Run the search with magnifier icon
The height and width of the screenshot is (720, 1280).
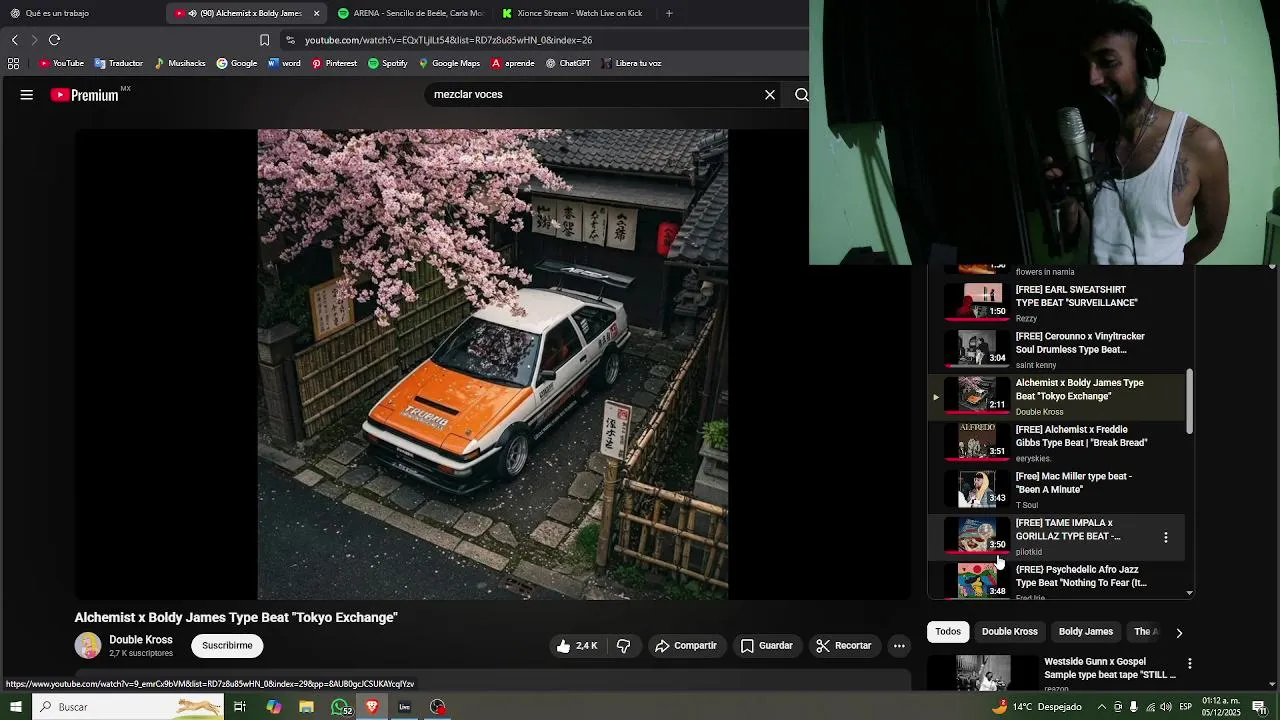[x=801, y=95]
